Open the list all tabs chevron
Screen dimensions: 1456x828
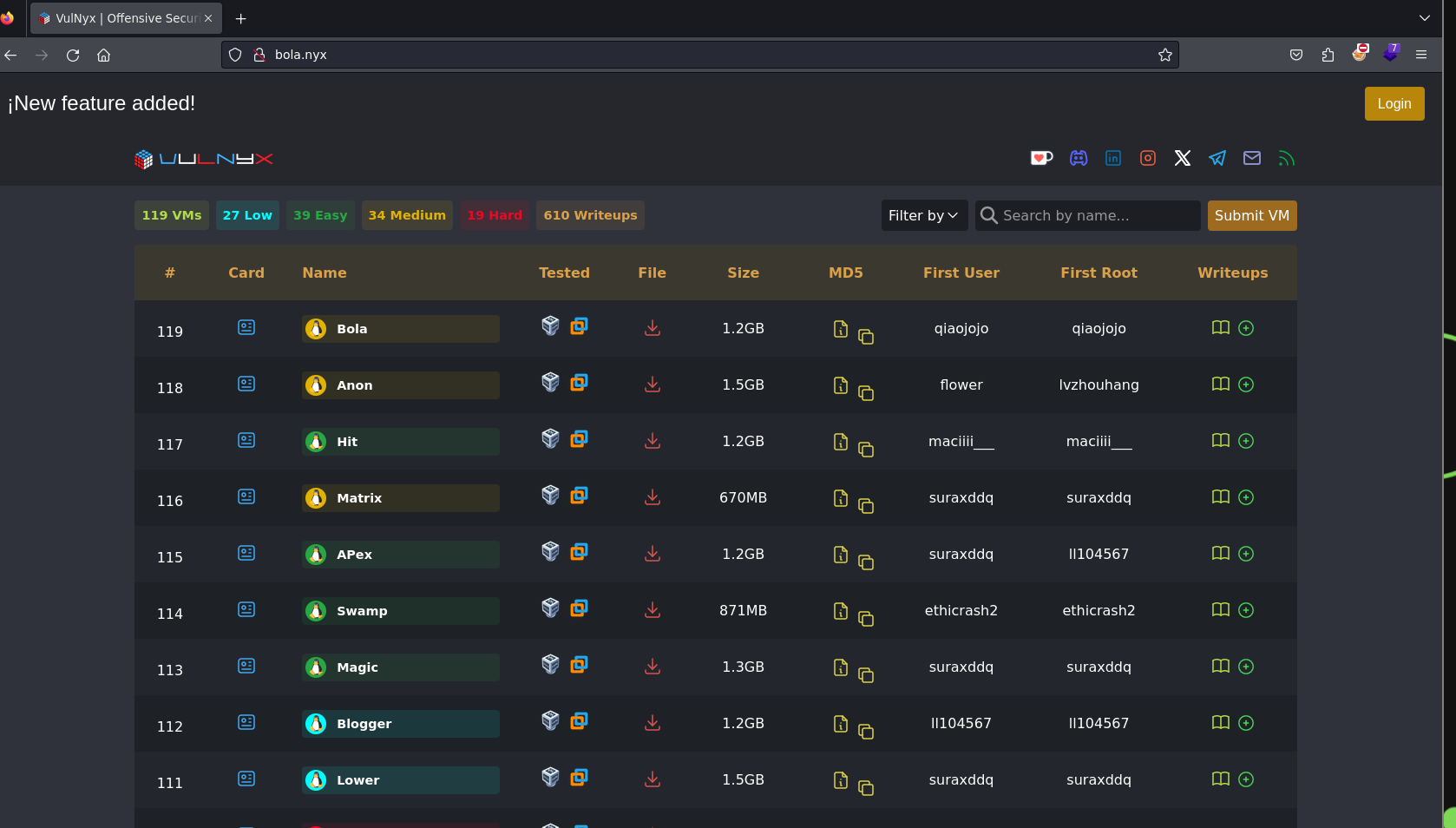click(x=1424, y=18)
